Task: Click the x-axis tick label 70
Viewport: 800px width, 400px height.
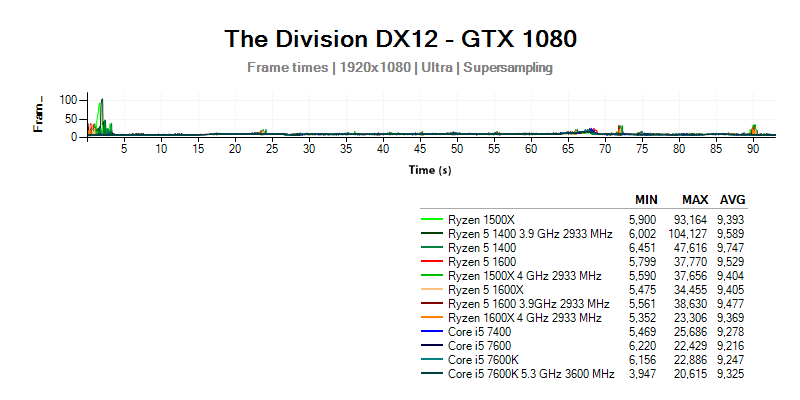Action: tap(605, 149)
